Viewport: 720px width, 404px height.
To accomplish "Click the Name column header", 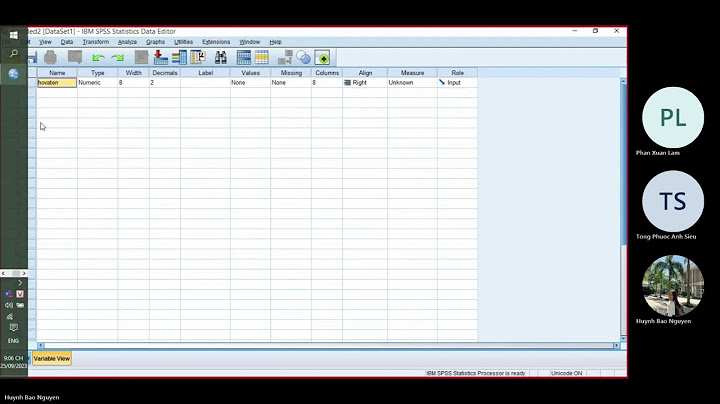I will pos(57,73).
